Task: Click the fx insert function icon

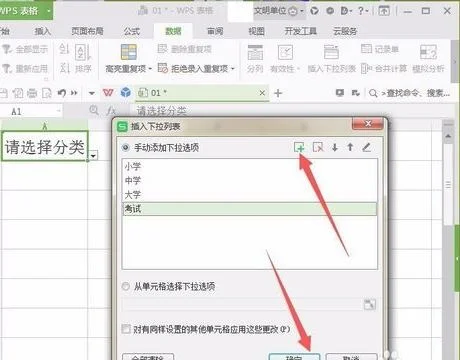Action: tap(111, 110)
